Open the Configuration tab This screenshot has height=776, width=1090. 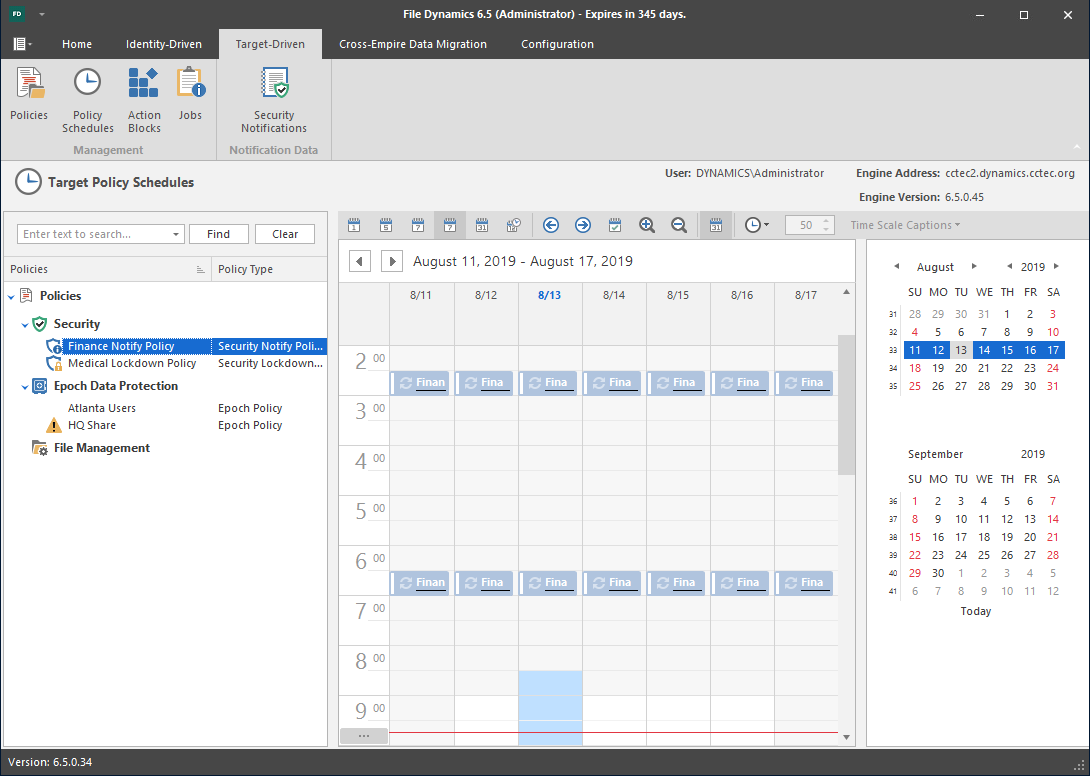557,44
